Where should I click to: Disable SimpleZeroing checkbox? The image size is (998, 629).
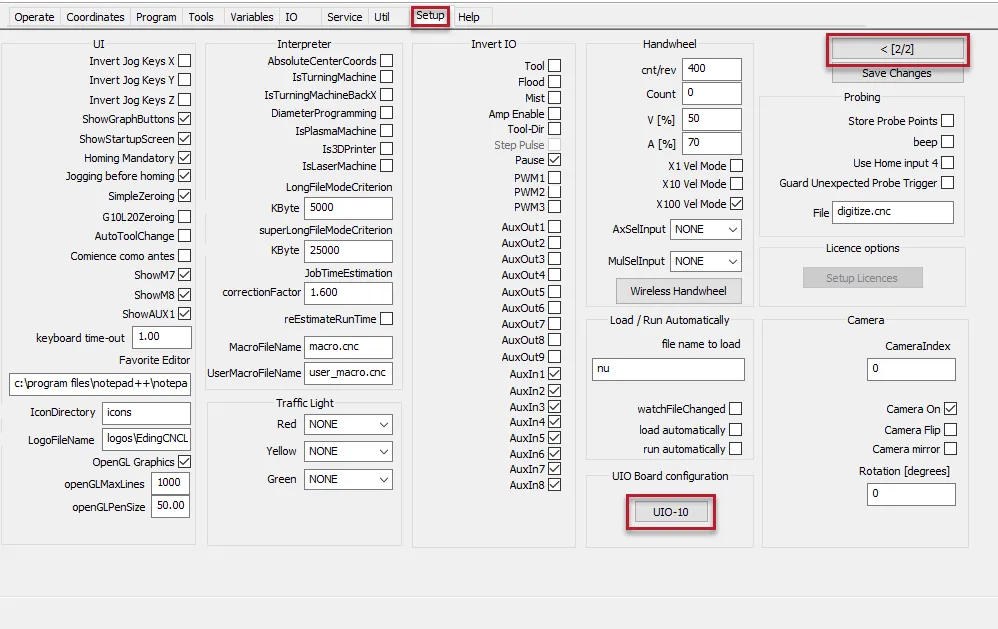[185, 196]
